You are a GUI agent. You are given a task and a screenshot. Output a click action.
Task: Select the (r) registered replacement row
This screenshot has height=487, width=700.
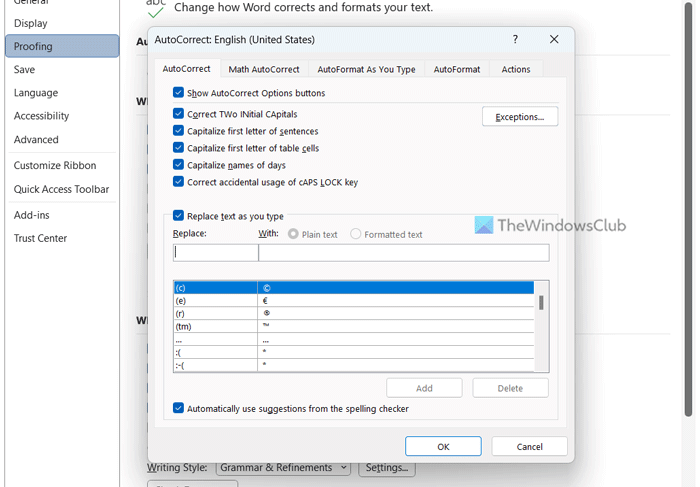[x=353, y=313]
